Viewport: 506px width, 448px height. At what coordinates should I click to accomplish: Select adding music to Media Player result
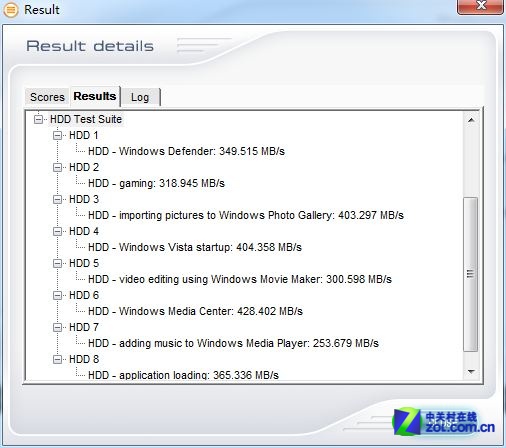(x=233, y=343)
